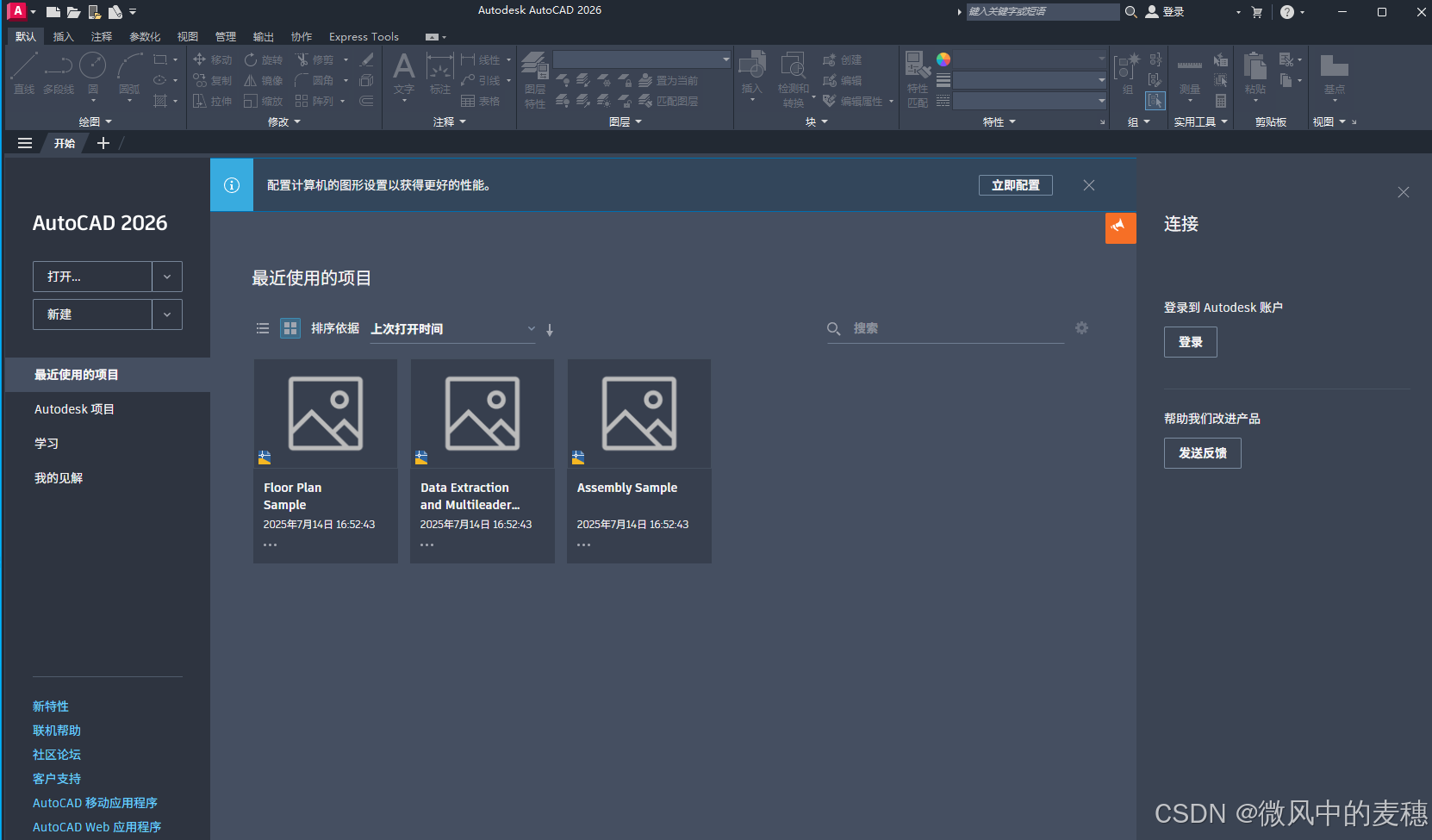The height and width of the screenshot is (840, 1432).
Task: Open the 注释 ribbon tab
Action: pos(102,36)
